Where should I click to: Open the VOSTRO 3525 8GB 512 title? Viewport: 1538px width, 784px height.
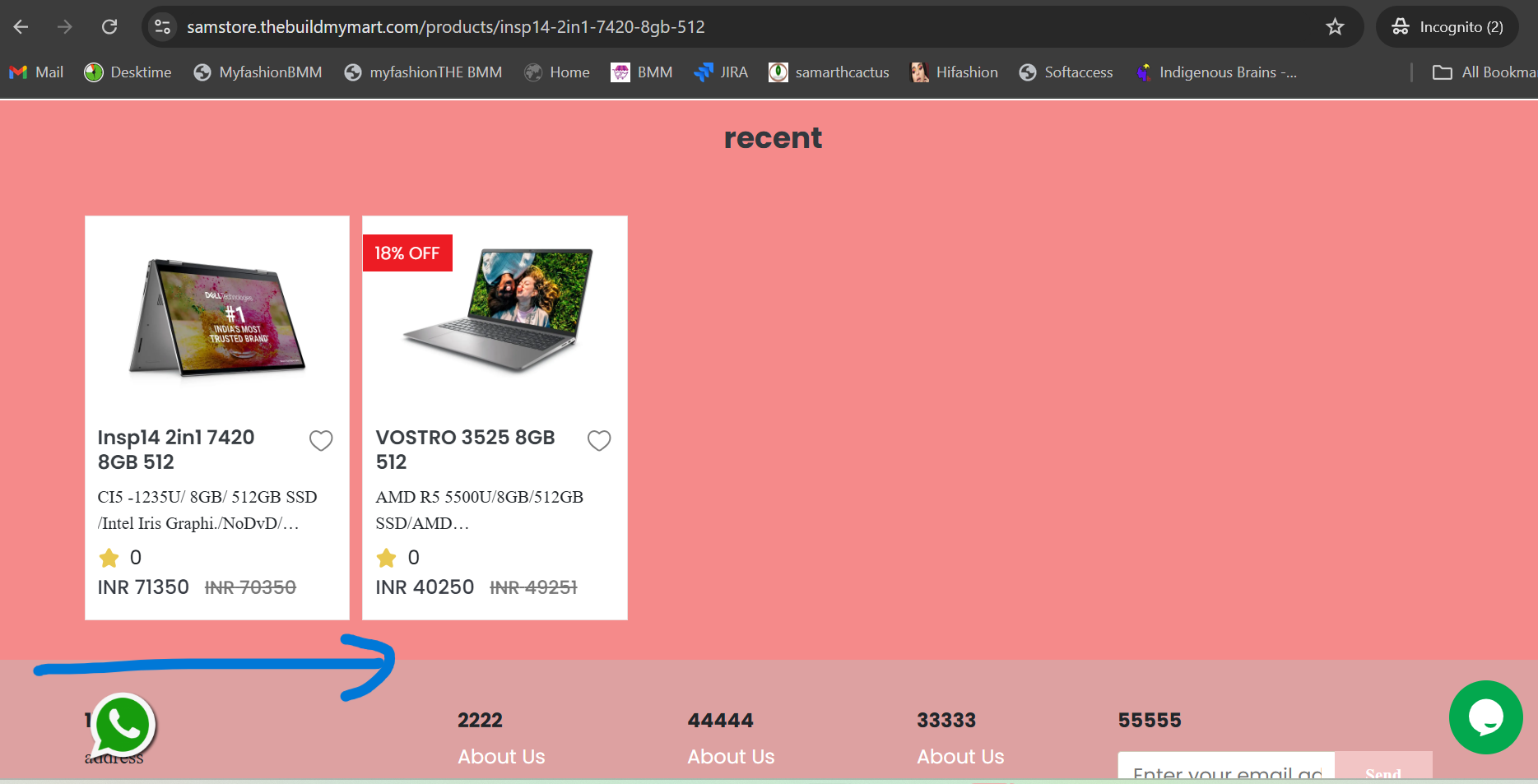[x=466, y=449]
